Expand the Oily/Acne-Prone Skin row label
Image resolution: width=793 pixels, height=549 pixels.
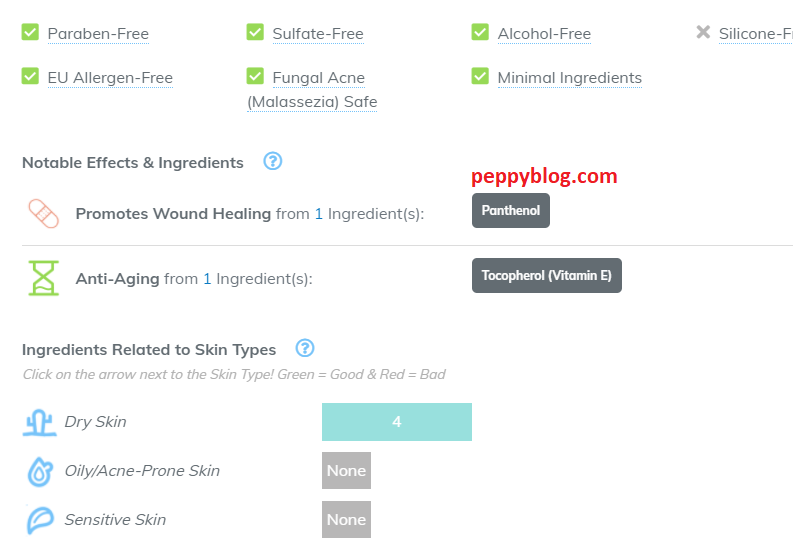[142, 471]
